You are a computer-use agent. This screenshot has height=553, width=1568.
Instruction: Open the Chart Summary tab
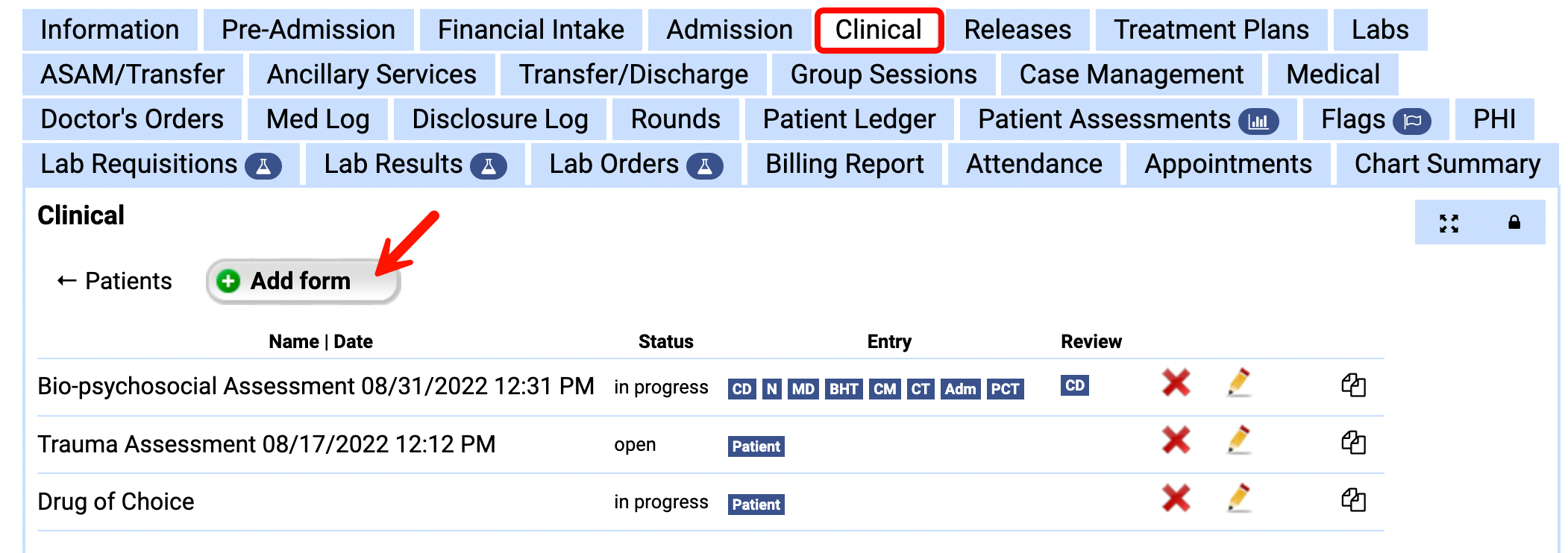point(1447,164)
